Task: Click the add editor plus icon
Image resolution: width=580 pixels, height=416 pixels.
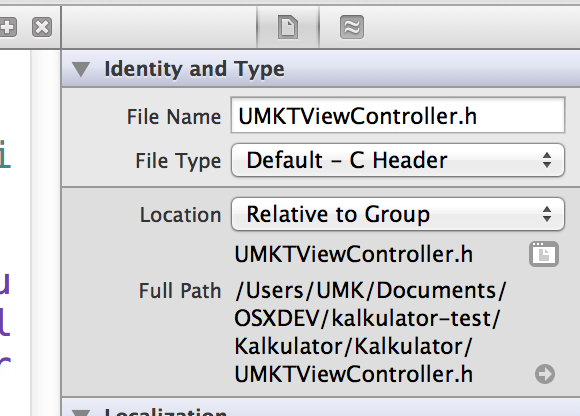Action: (x=7, y=27)
